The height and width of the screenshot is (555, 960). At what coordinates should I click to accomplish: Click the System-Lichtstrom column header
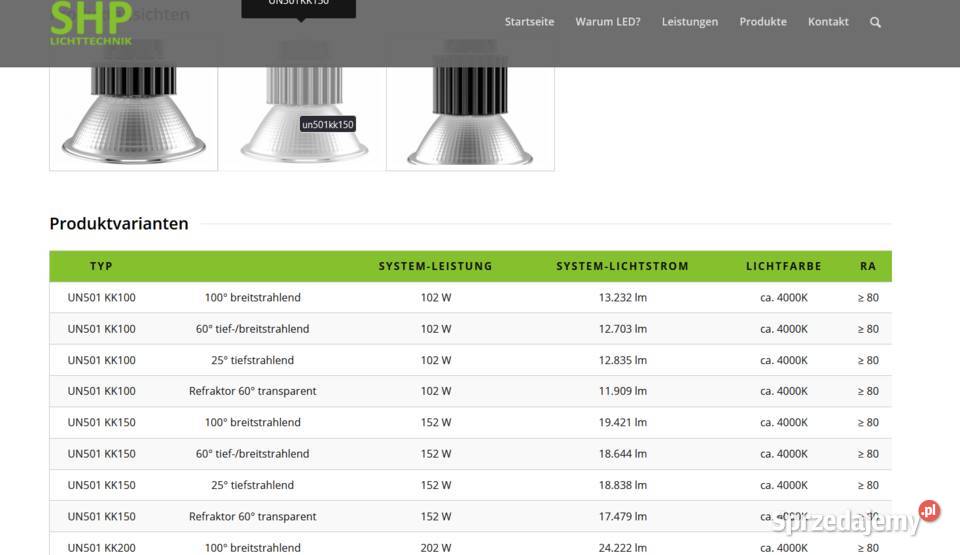coord(622,266)
